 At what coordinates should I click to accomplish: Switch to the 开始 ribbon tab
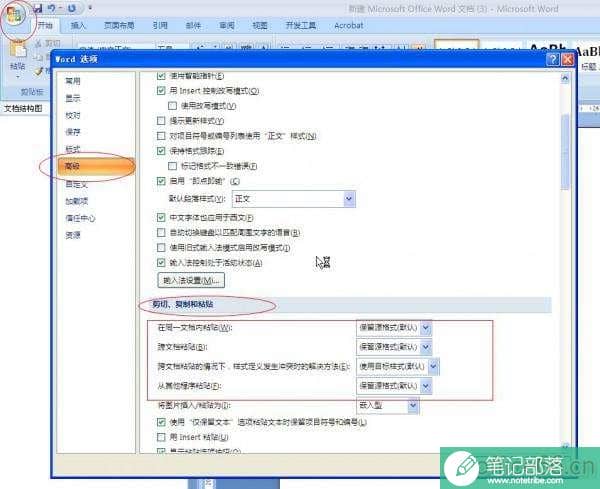point(45,26)
